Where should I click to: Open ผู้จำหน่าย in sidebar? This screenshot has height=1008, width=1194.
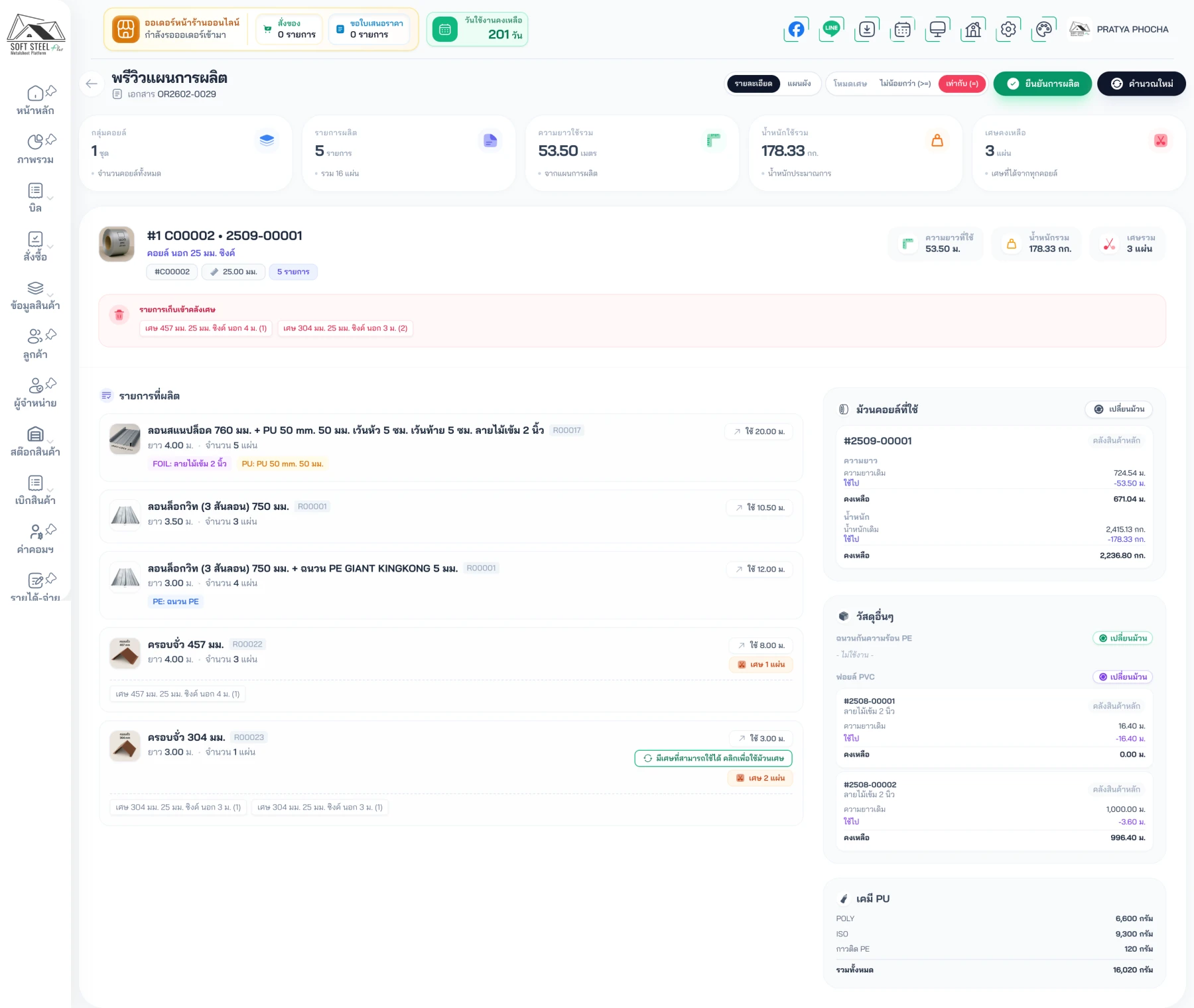click(x=35, y=393)
